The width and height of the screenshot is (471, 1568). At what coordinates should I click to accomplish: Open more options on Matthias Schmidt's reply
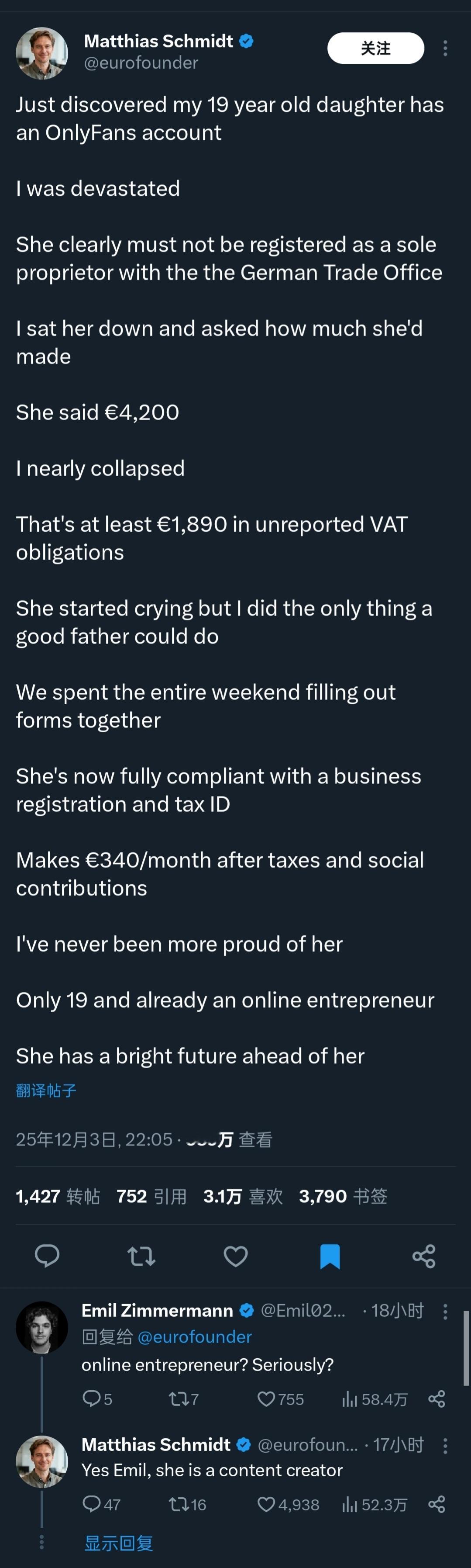(x=445, y=1445)
